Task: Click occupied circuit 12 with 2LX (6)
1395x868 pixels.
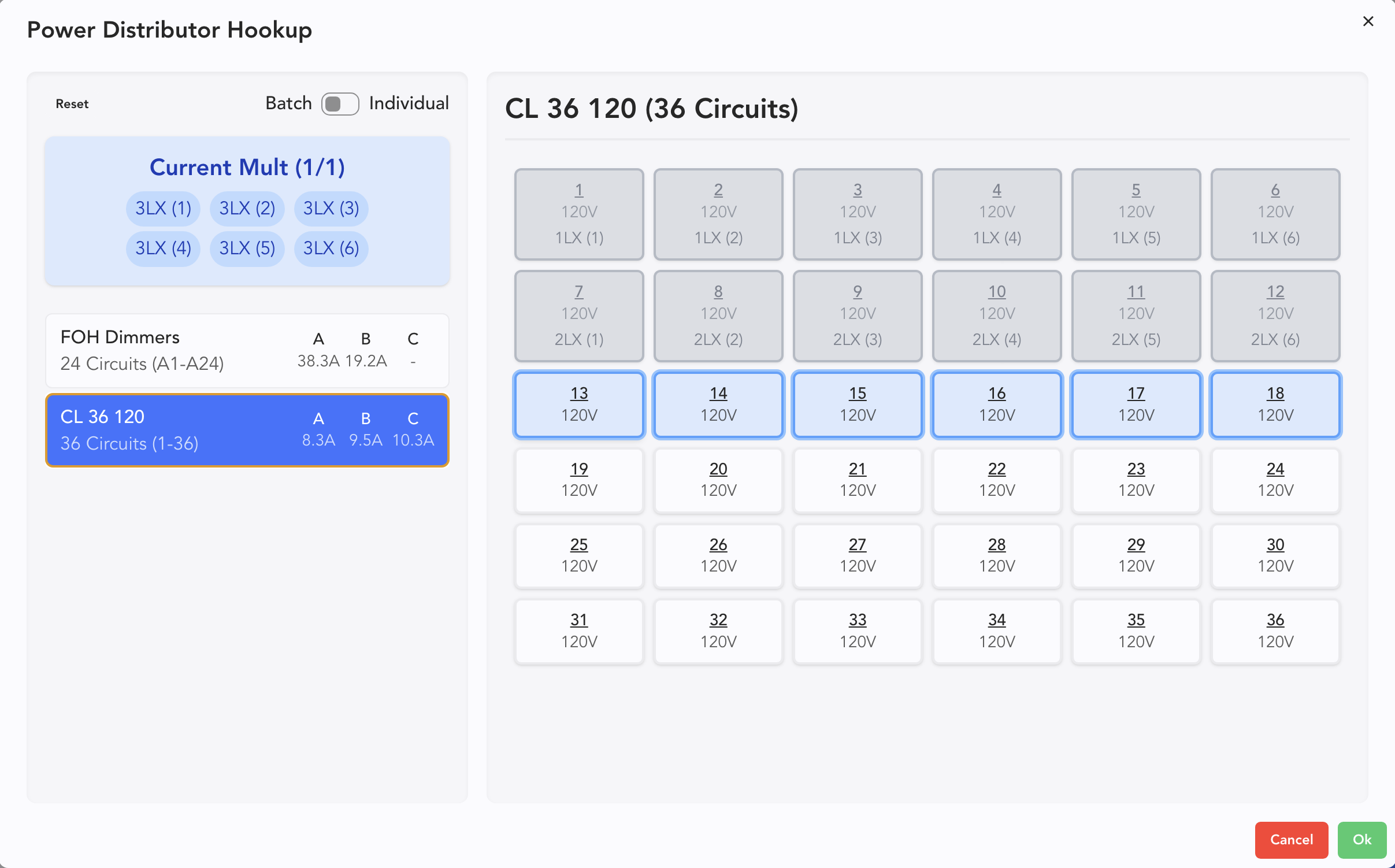Action: pyautogui.click(x=1275, y=316)
